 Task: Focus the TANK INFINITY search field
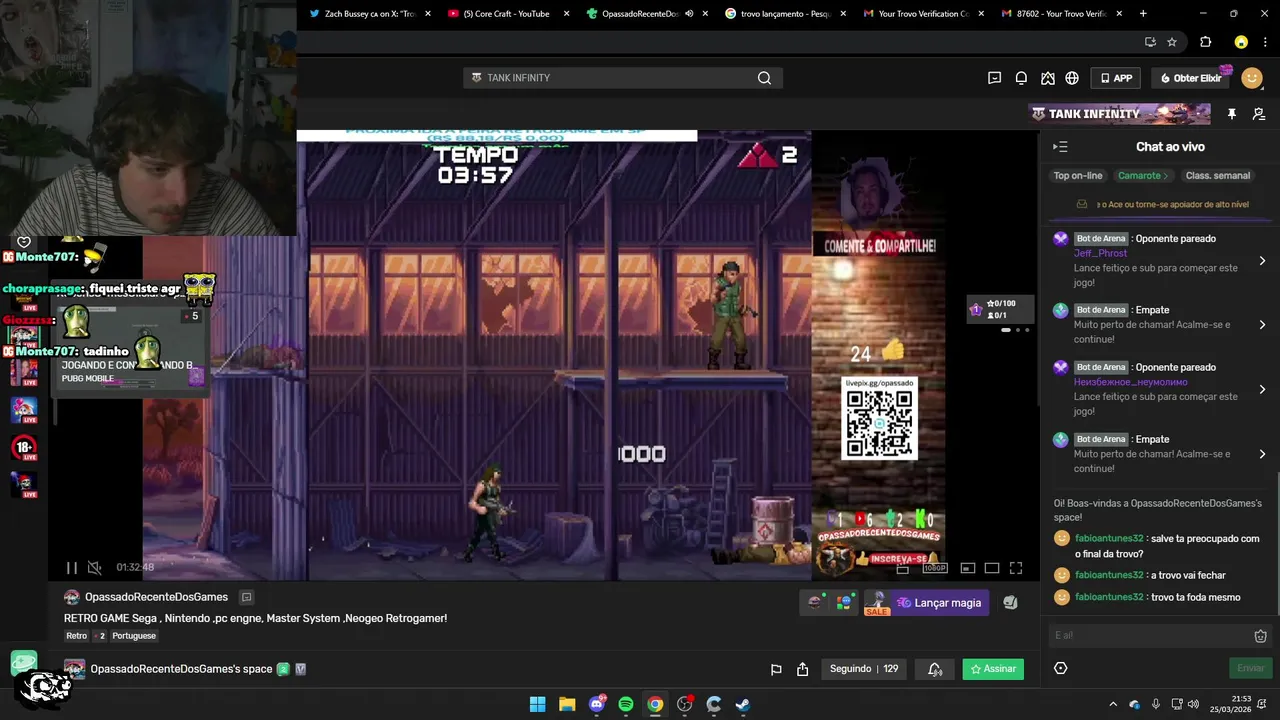(x=615, y=78)
